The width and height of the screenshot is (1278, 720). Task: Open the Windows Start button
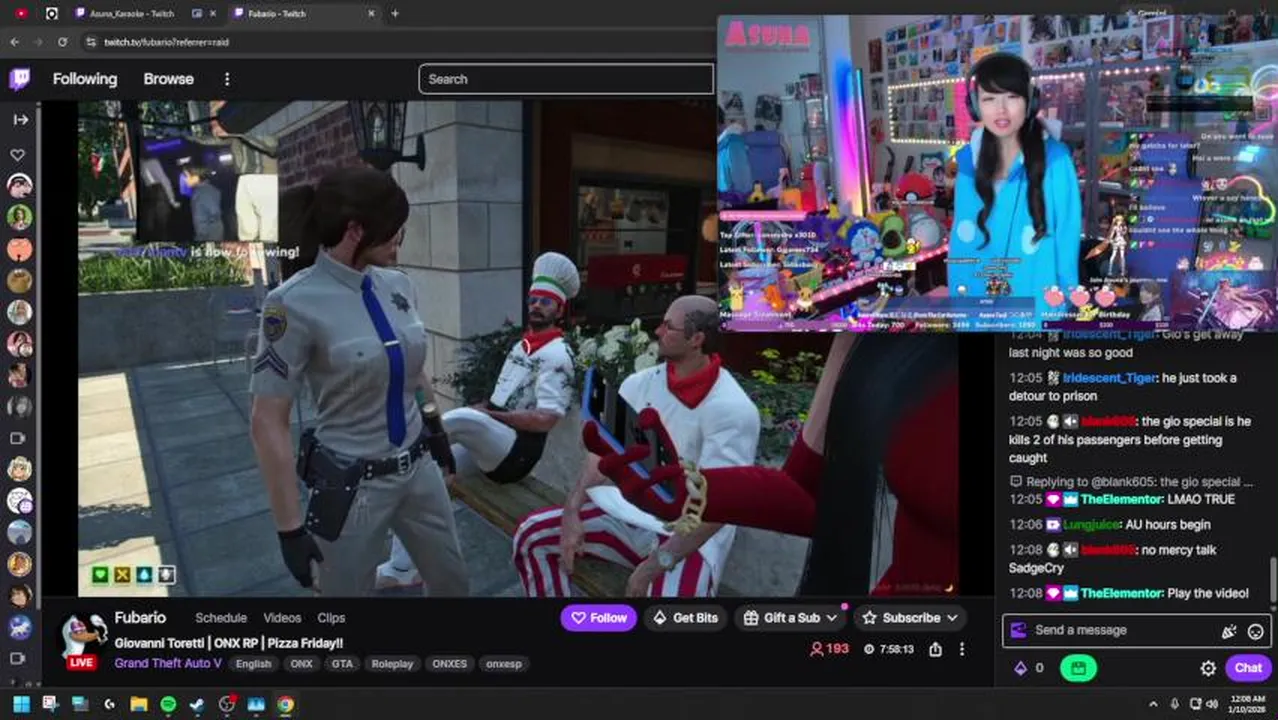21,705
